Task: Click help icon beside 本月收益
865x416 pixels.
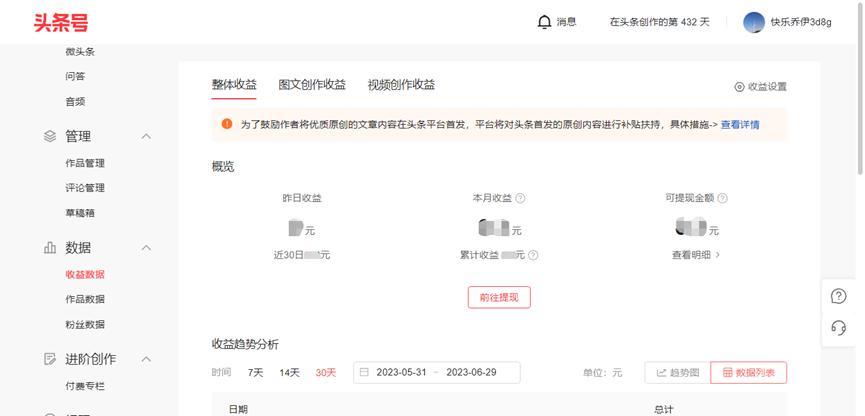Action: 520,198
